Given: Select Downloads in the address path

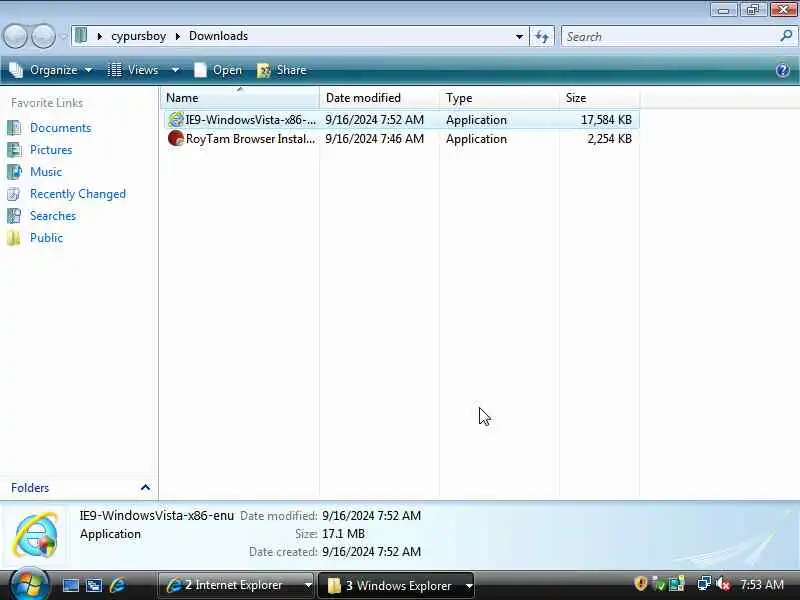Looking at the screenshot, I should [218, 36].
